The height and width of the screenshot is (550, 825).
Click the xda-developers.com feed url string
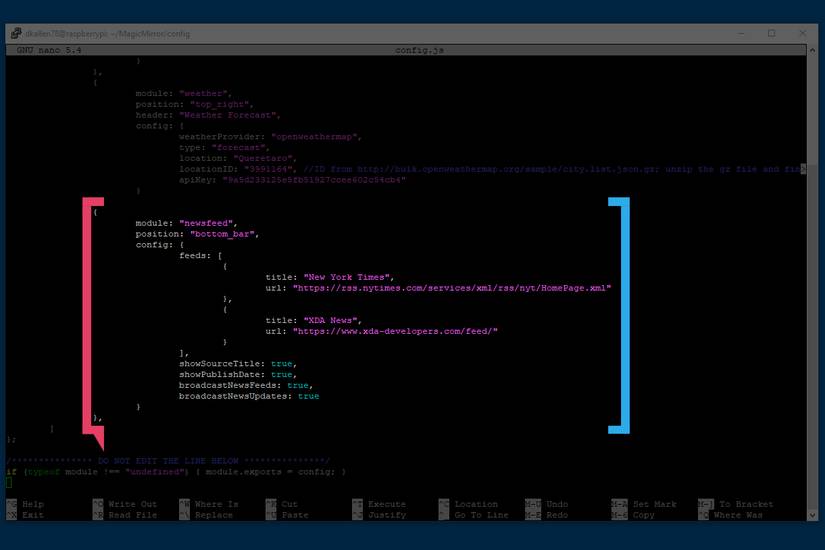395,332
